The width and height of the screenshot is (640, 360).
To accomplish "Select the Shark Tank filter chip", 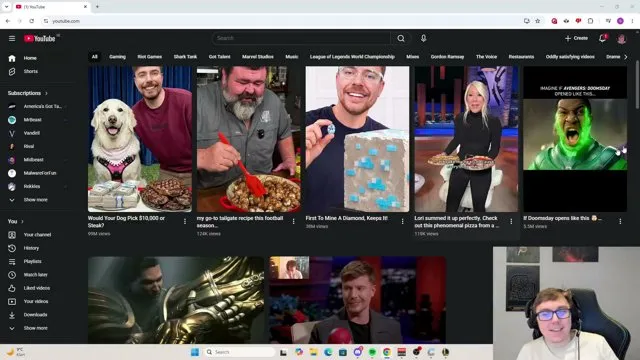I will pos(185,57).
